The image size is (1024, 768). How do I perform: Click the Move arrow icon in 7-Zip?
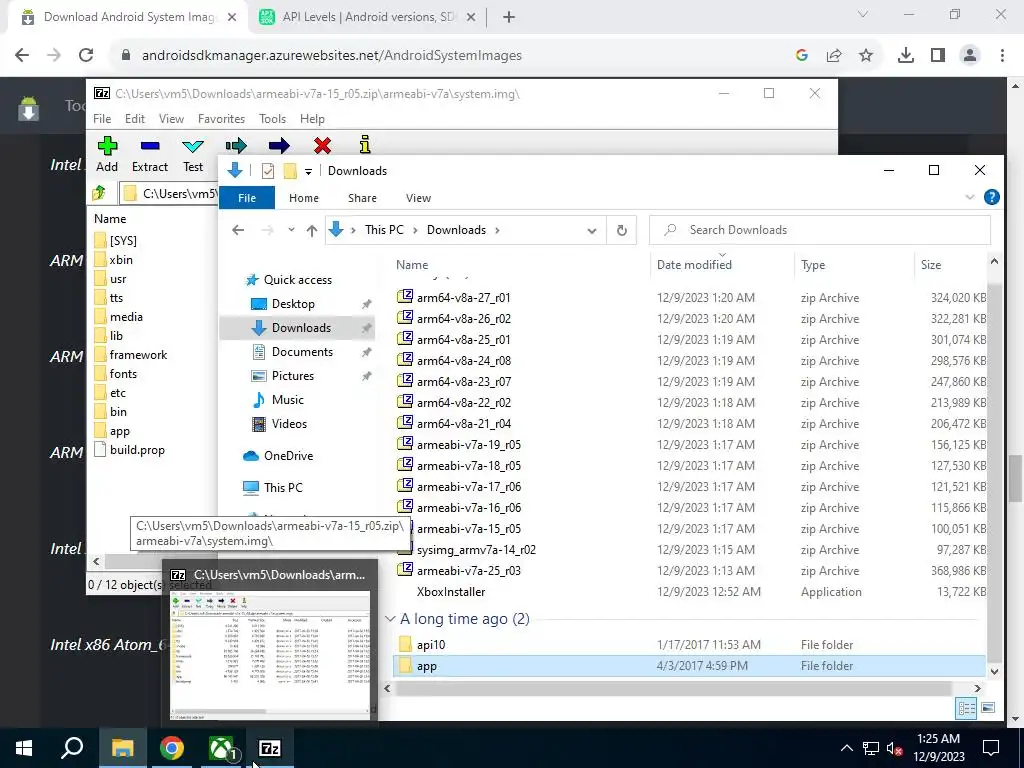click(x=279, y=145)
